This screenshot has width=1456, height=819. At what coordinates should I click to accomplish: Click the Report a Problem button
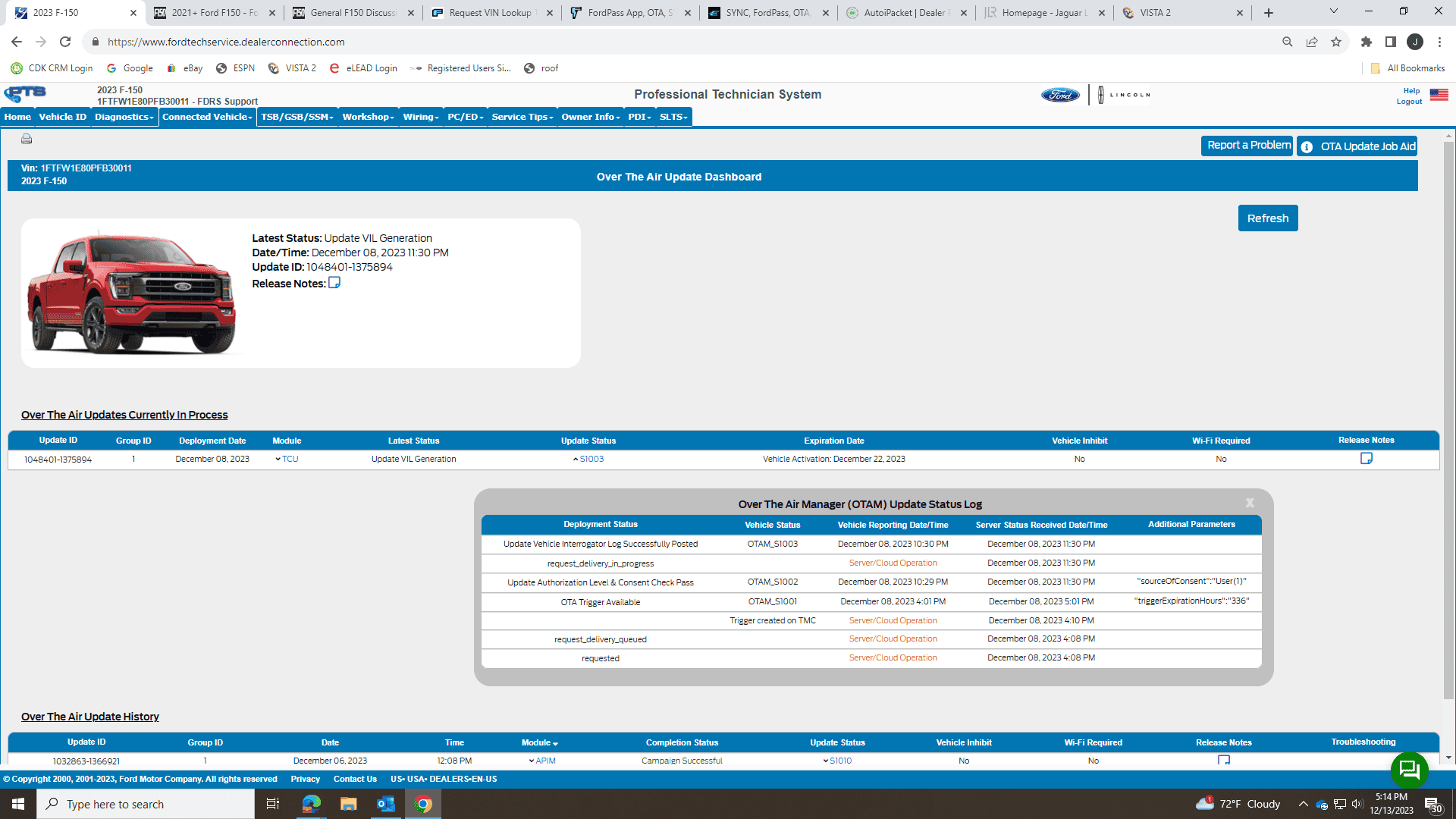point(1247,146)
